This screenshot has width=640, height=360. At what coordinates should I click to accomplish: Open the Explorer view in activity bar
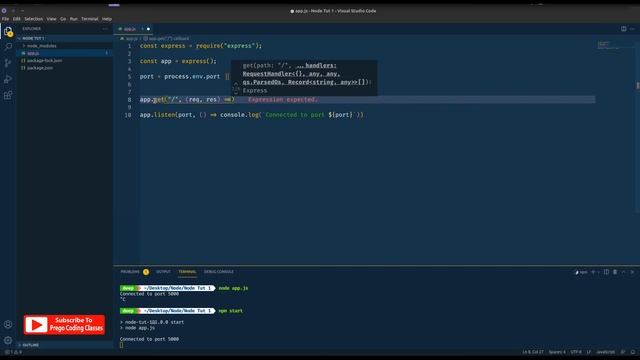(x=8, y=31)
